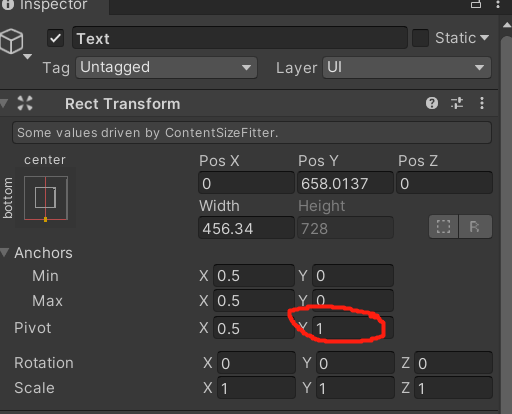Screen dimensions: 512x414
Task: Click the Pos Z field
Action: (444, 183)
